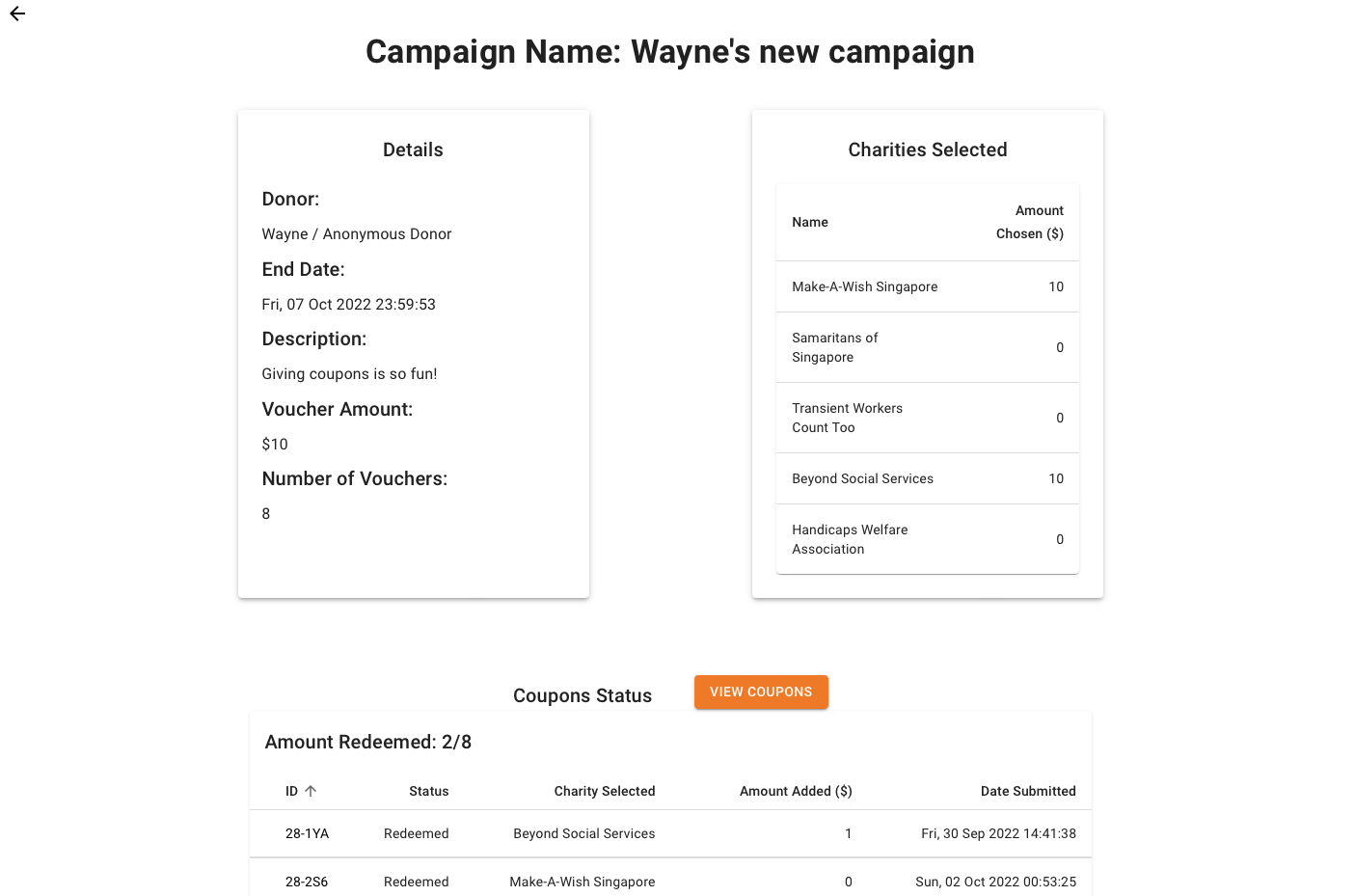
Task: Click the Name header in charities table
Action: (810, 222)
